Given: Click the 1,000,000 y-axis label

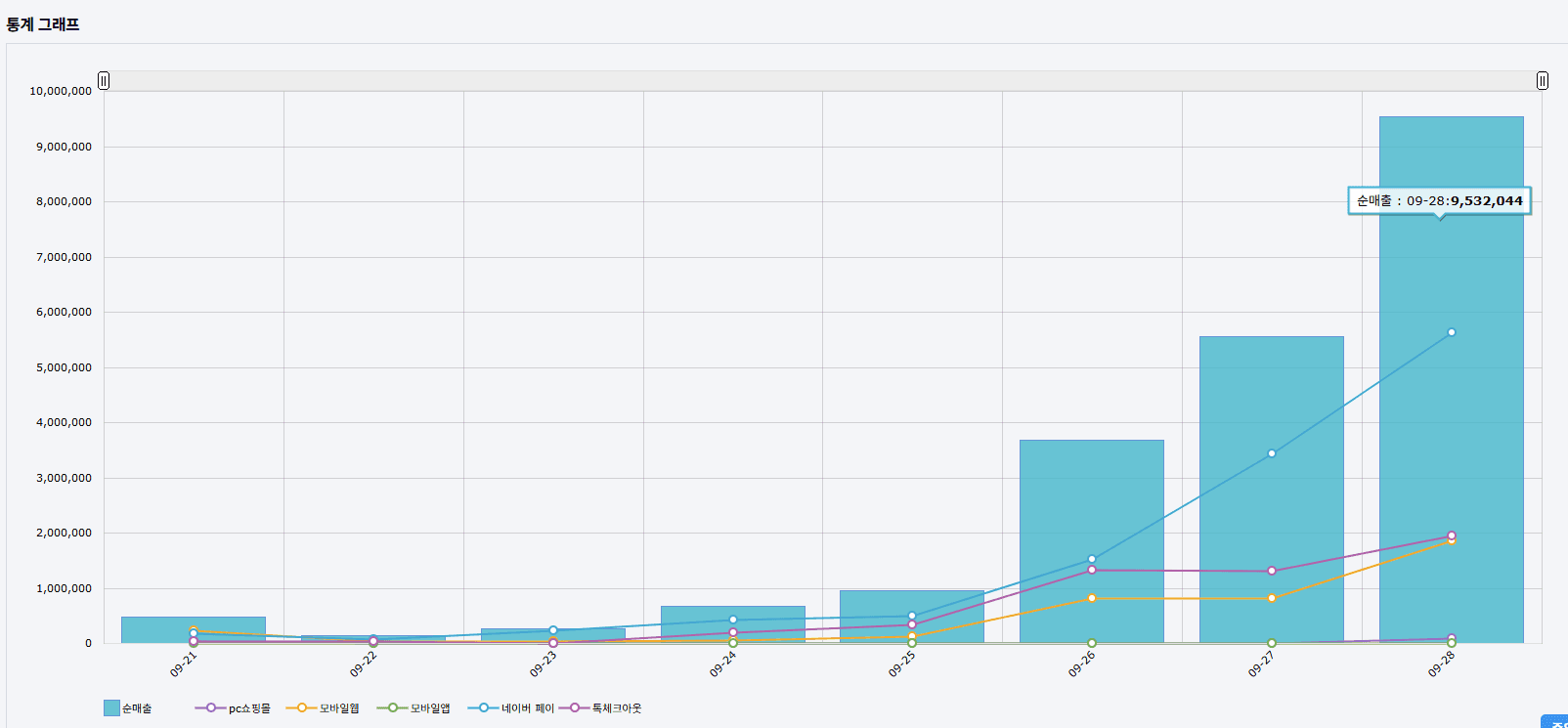Looking at the screenshot, I should point(64,588).
